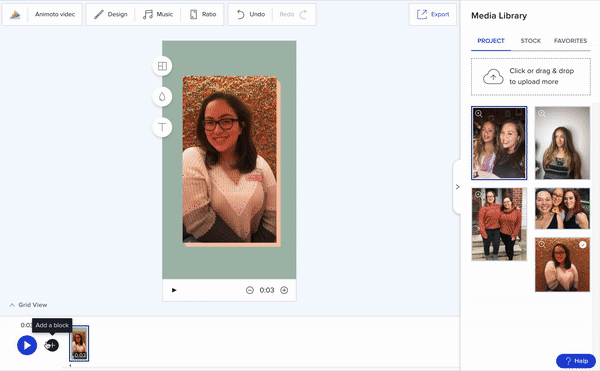Click the Redo button
The height and width of the screenshot is (371, 600).
point(293,15)
